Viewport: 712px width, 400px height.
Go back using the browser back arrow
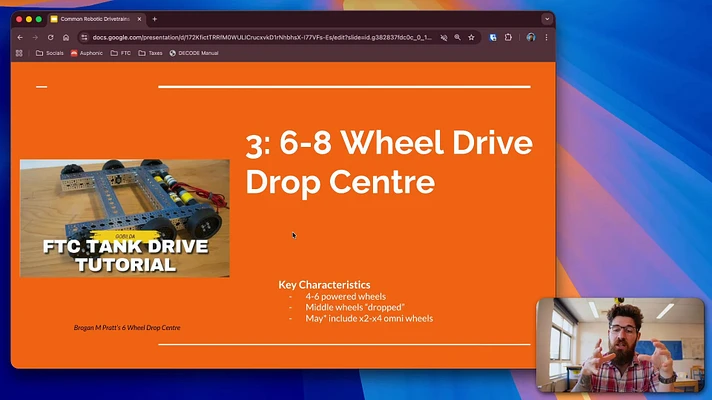(x=20, y=38)
